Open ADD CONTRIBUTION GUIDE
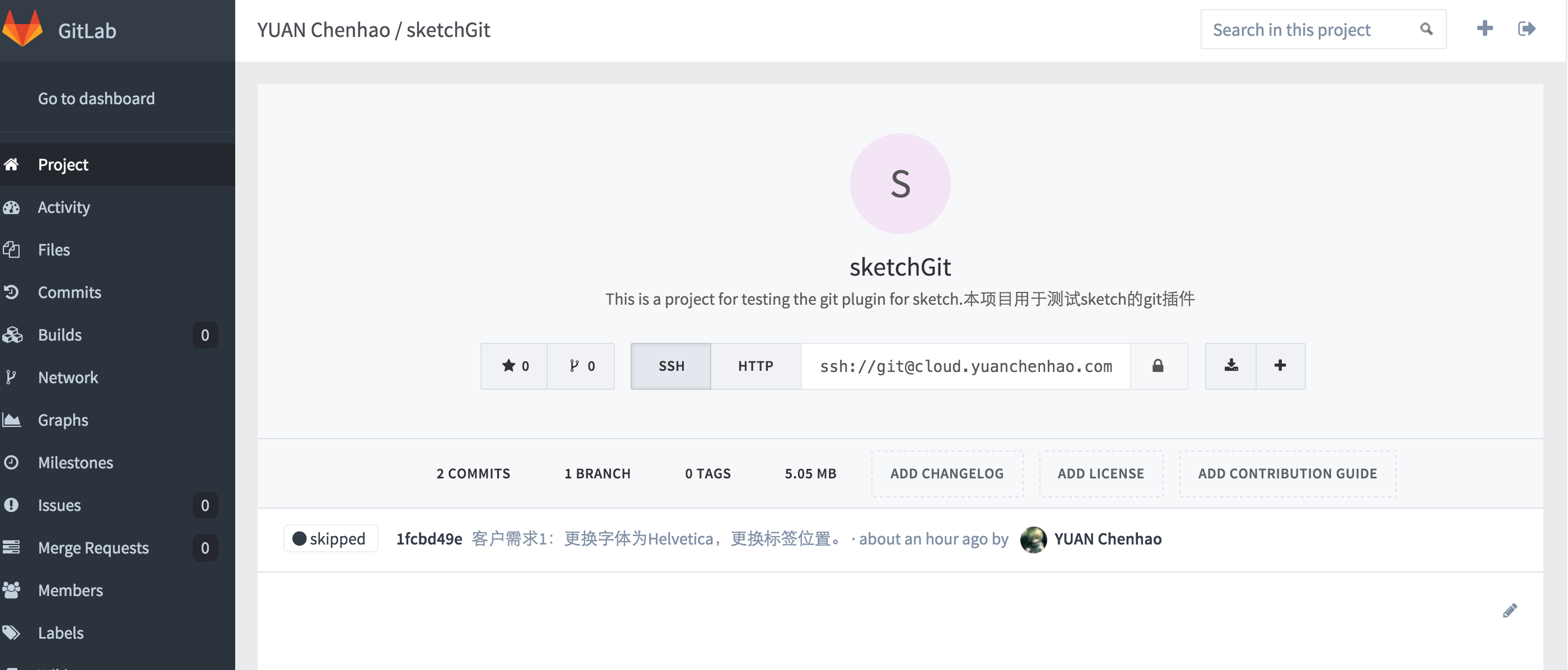The height and width of the screenshot is (670, 1568). tap(1286, 472)
